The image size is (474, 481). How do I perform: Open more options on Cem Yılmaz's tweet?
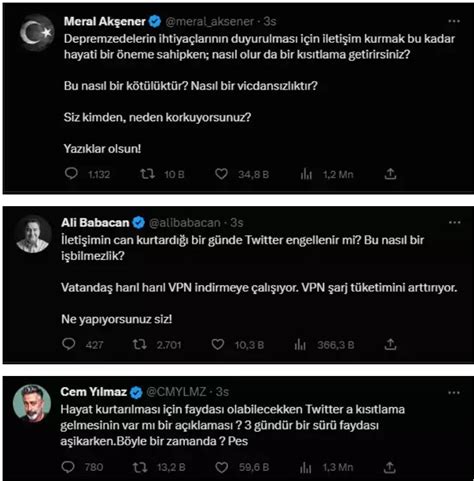click(x=454, y=393)
